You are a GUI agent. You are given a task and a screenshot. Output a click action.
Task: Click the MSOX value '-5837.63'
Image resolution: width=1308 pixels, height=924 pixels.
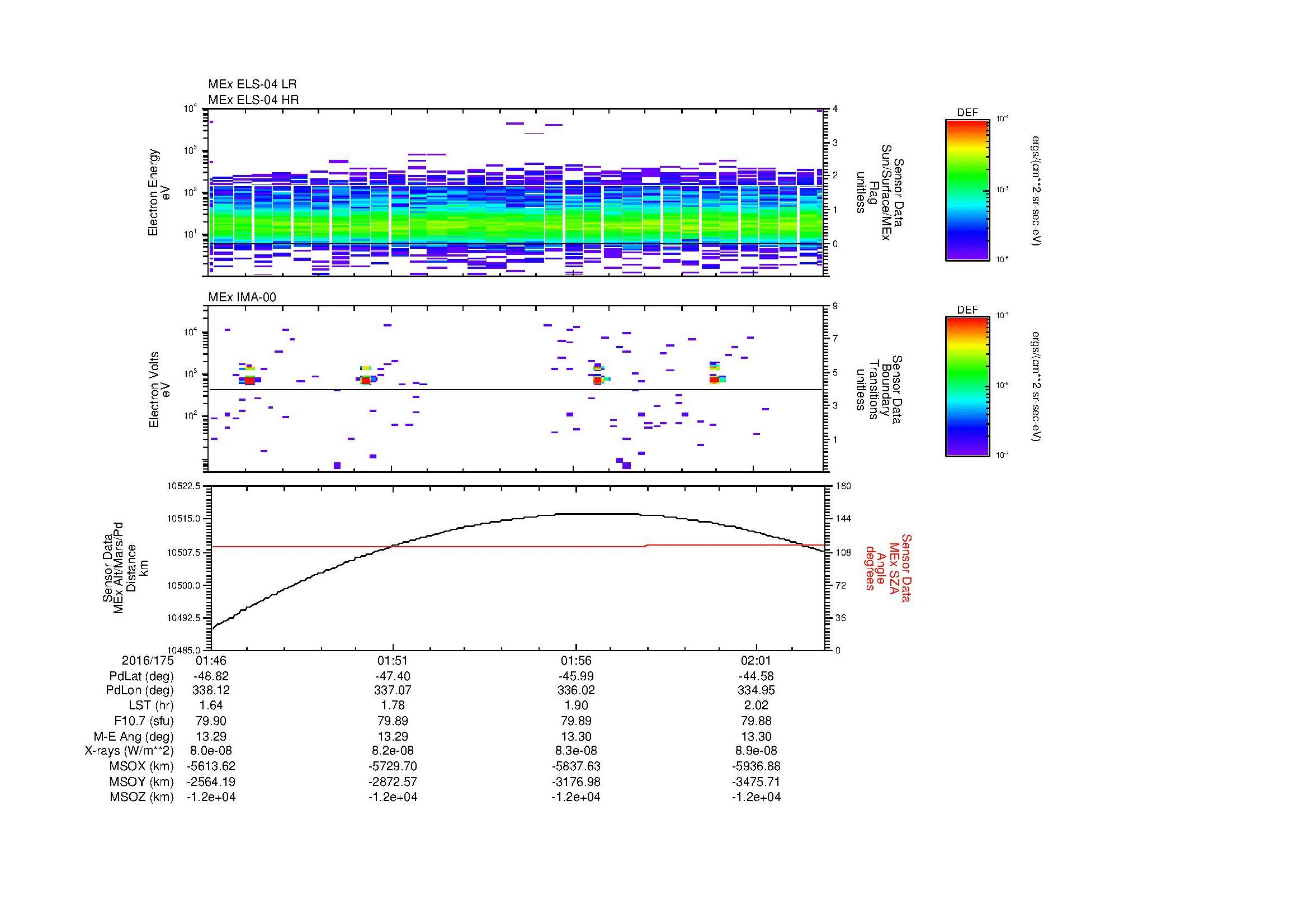[576, 766]
